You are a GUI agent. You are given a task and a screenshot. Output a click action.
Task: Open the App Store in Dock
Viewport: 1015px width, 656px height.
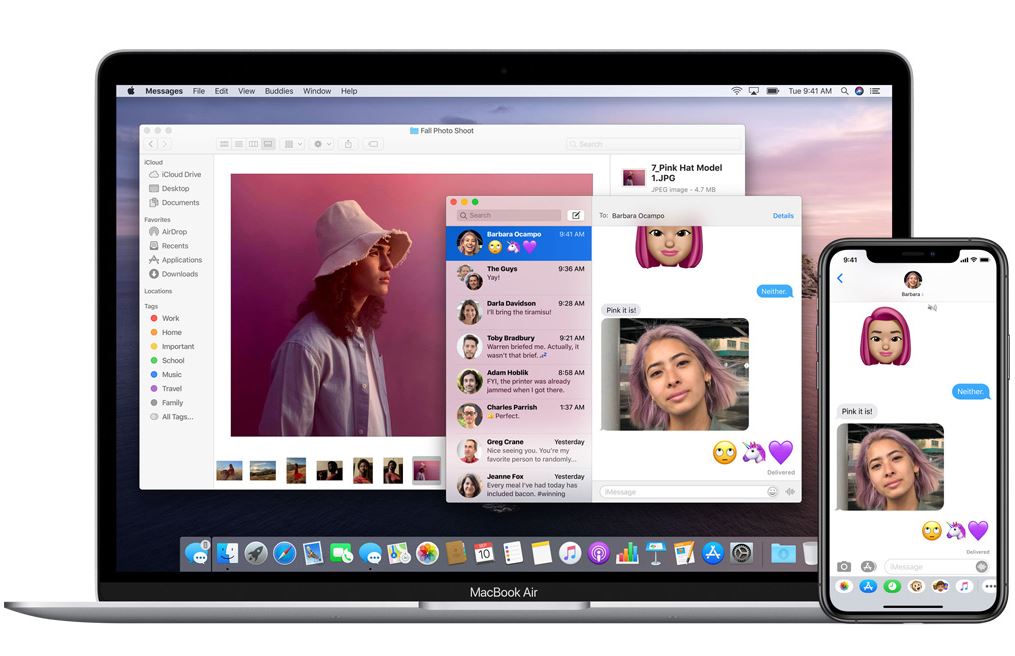coord(713,554)
